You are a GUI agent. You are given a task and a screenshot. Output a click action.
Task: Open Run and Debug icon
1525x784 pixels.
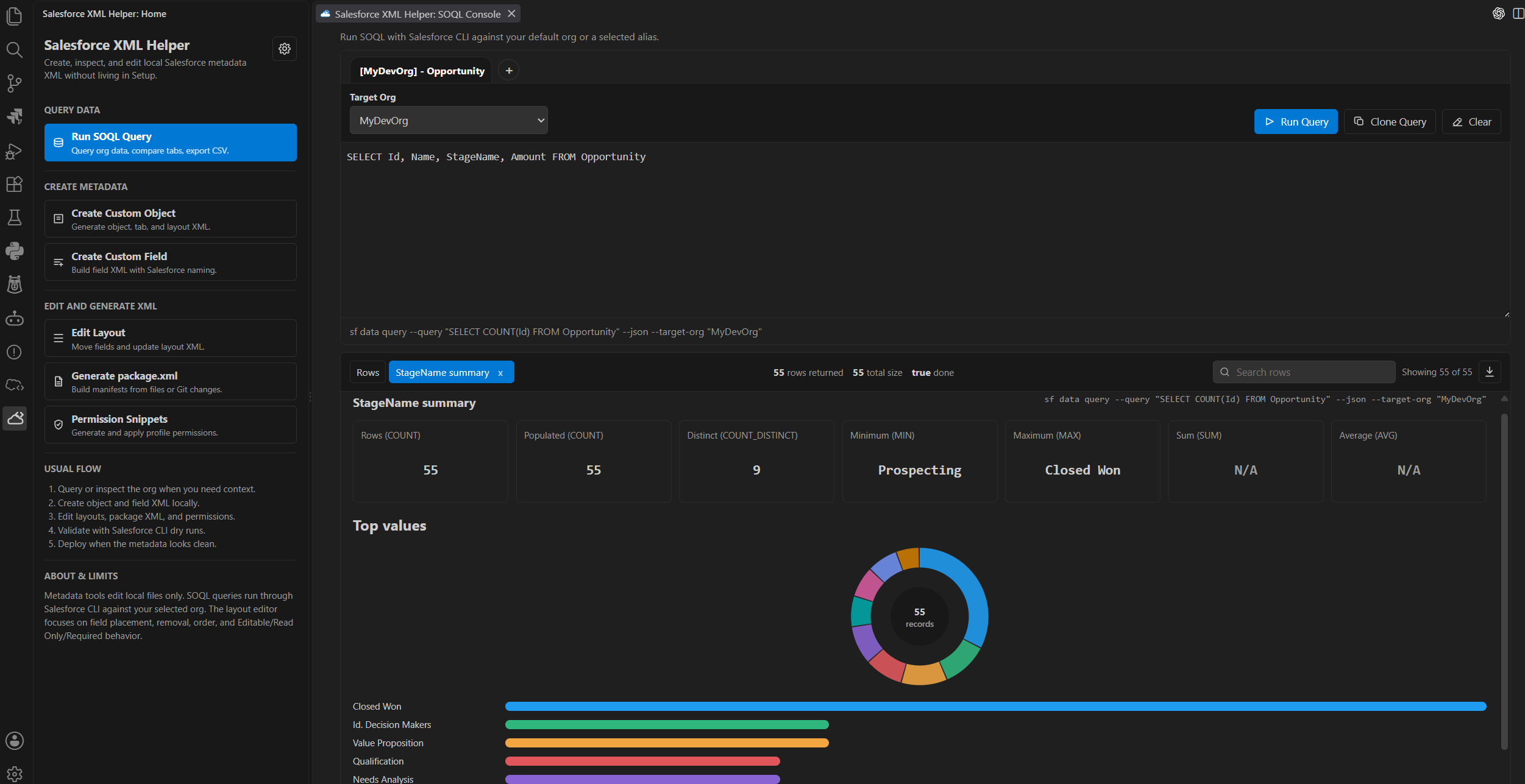click(15, 151)
